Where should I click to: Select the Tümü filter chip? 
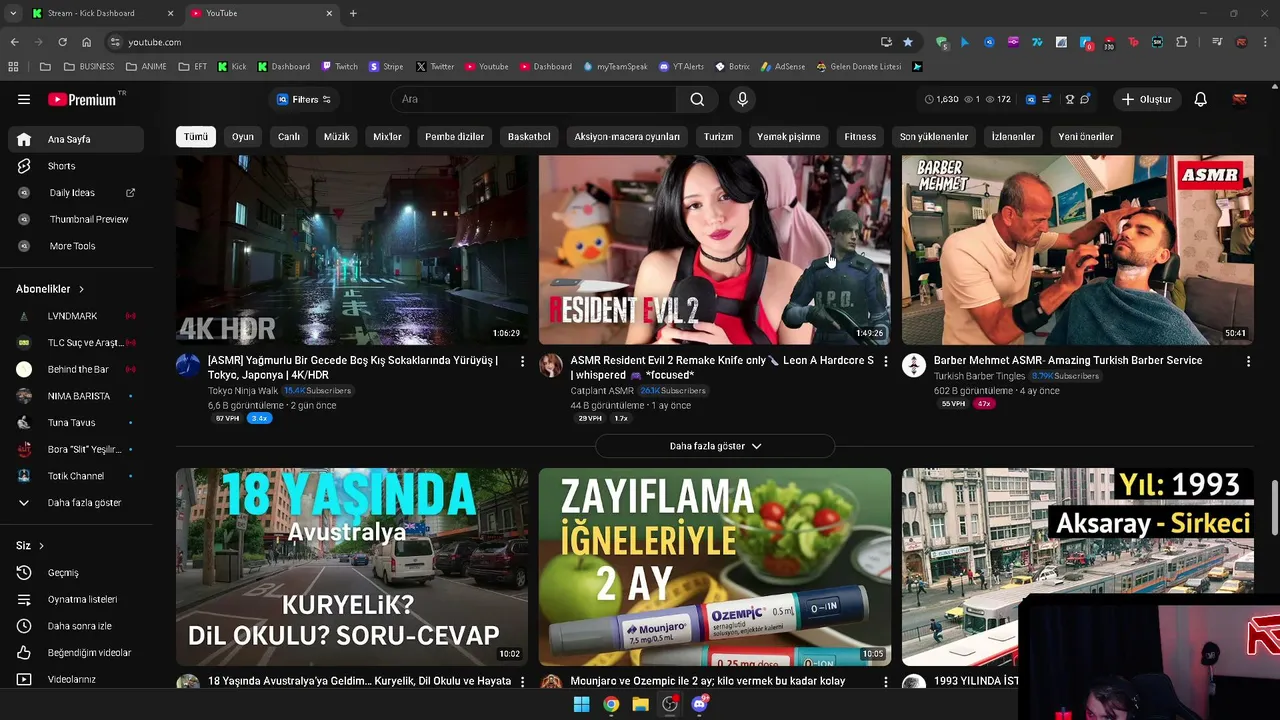[x=196, y=136]
